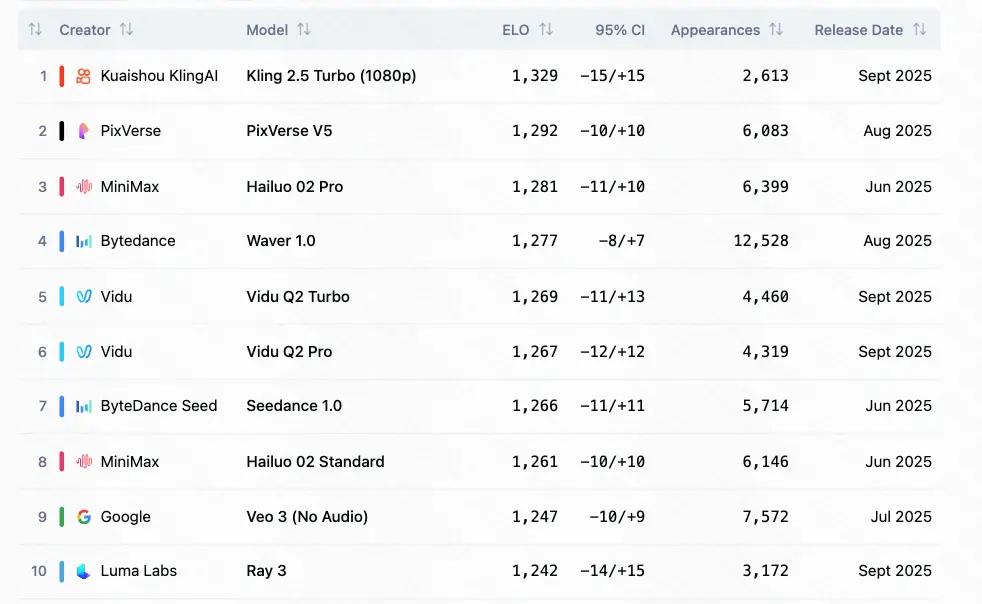Click the 95% CI column header

(620, 30)
